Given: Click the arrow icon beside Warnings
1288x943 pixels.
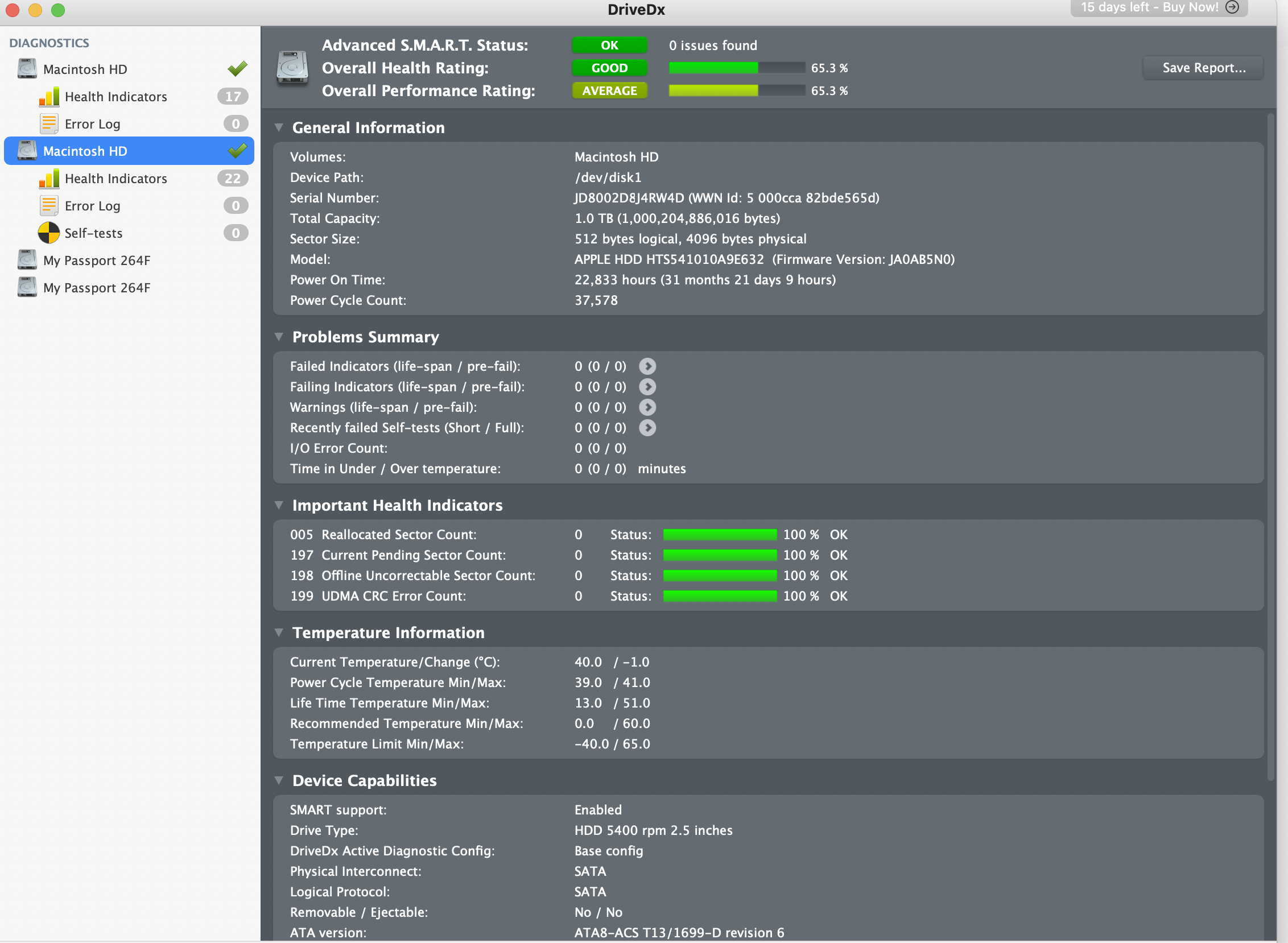Looking at the screenshot, I should pyautogui.click(x=647, y=407).
